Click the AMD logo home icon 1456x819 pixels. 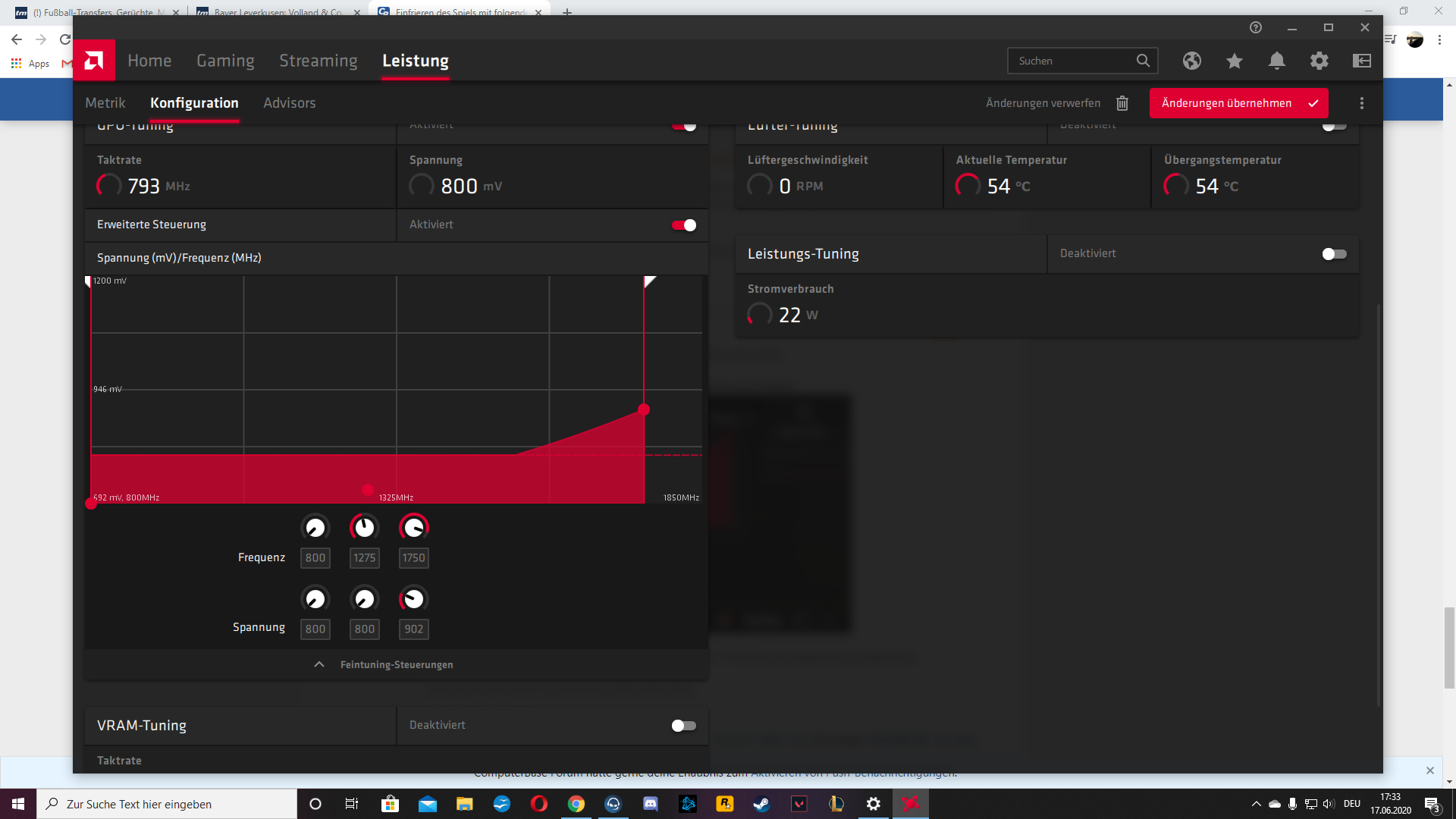coord(94,61)
